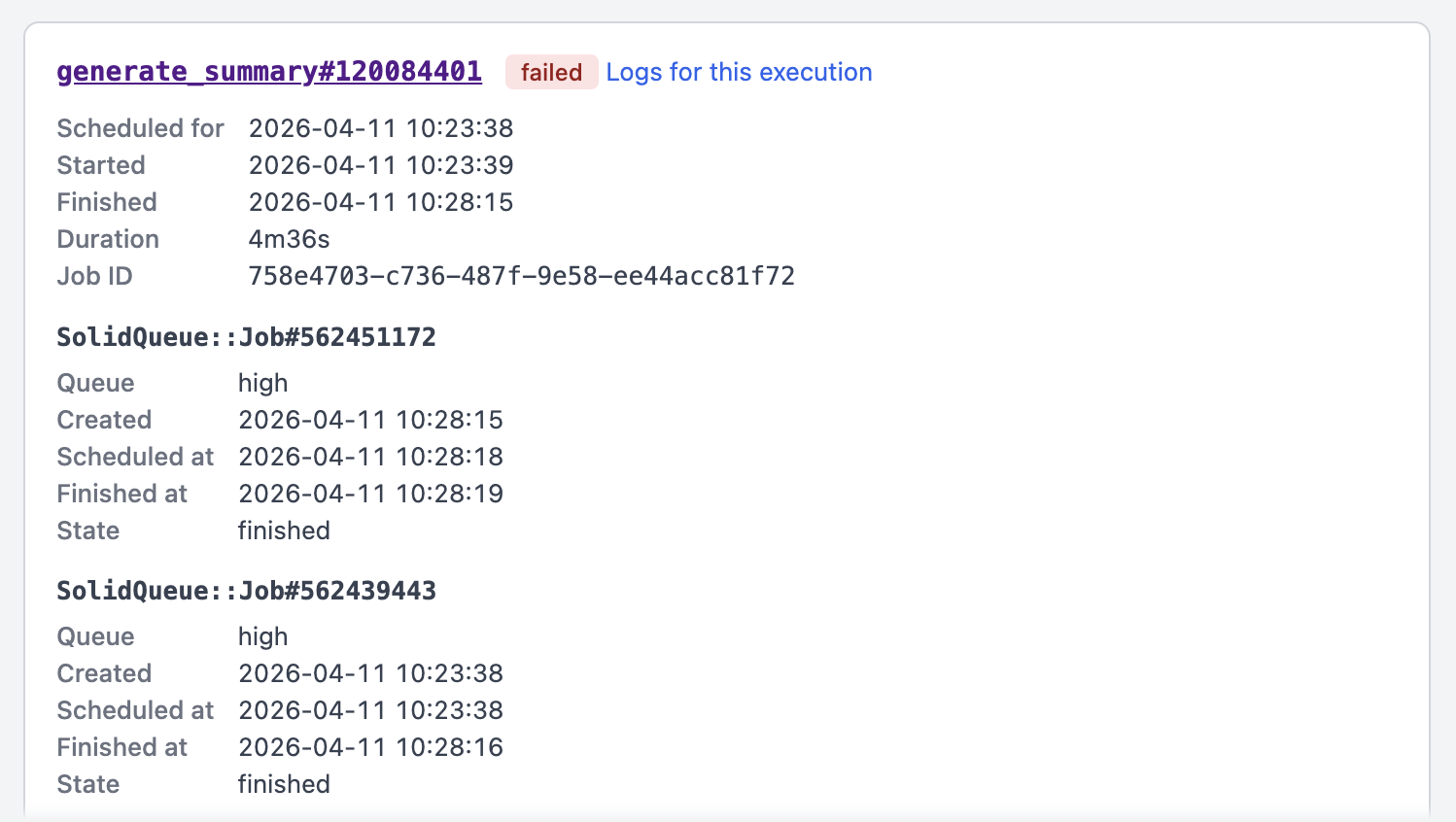Click the Created timestamp 2026-04-11 10:23:38

tap(370, 672)
